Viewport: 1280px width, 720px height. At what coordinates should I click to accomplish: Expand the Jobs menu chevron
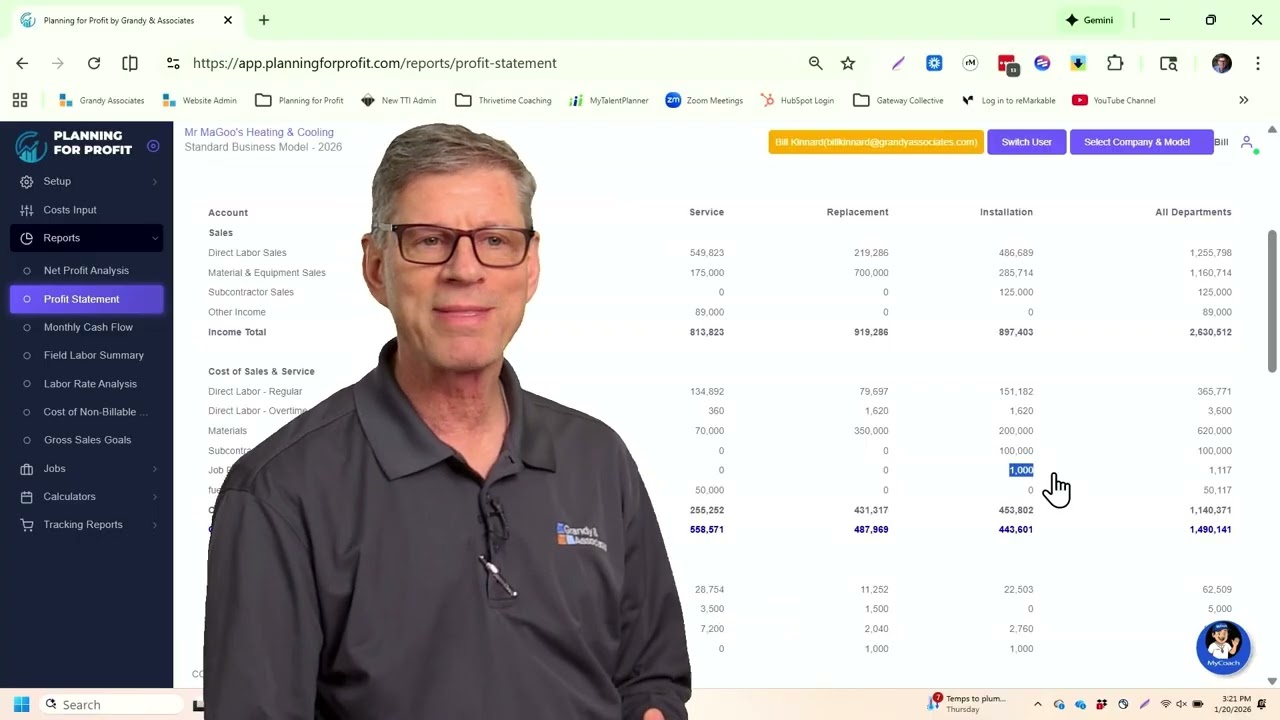(154, 469)
